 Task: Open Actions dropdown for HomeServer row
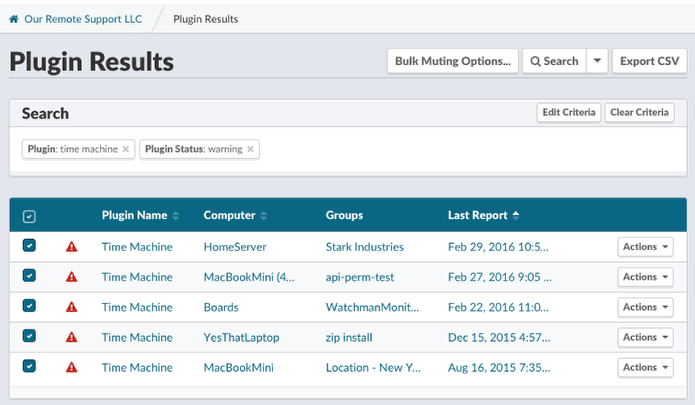click(x=645, y=247)
